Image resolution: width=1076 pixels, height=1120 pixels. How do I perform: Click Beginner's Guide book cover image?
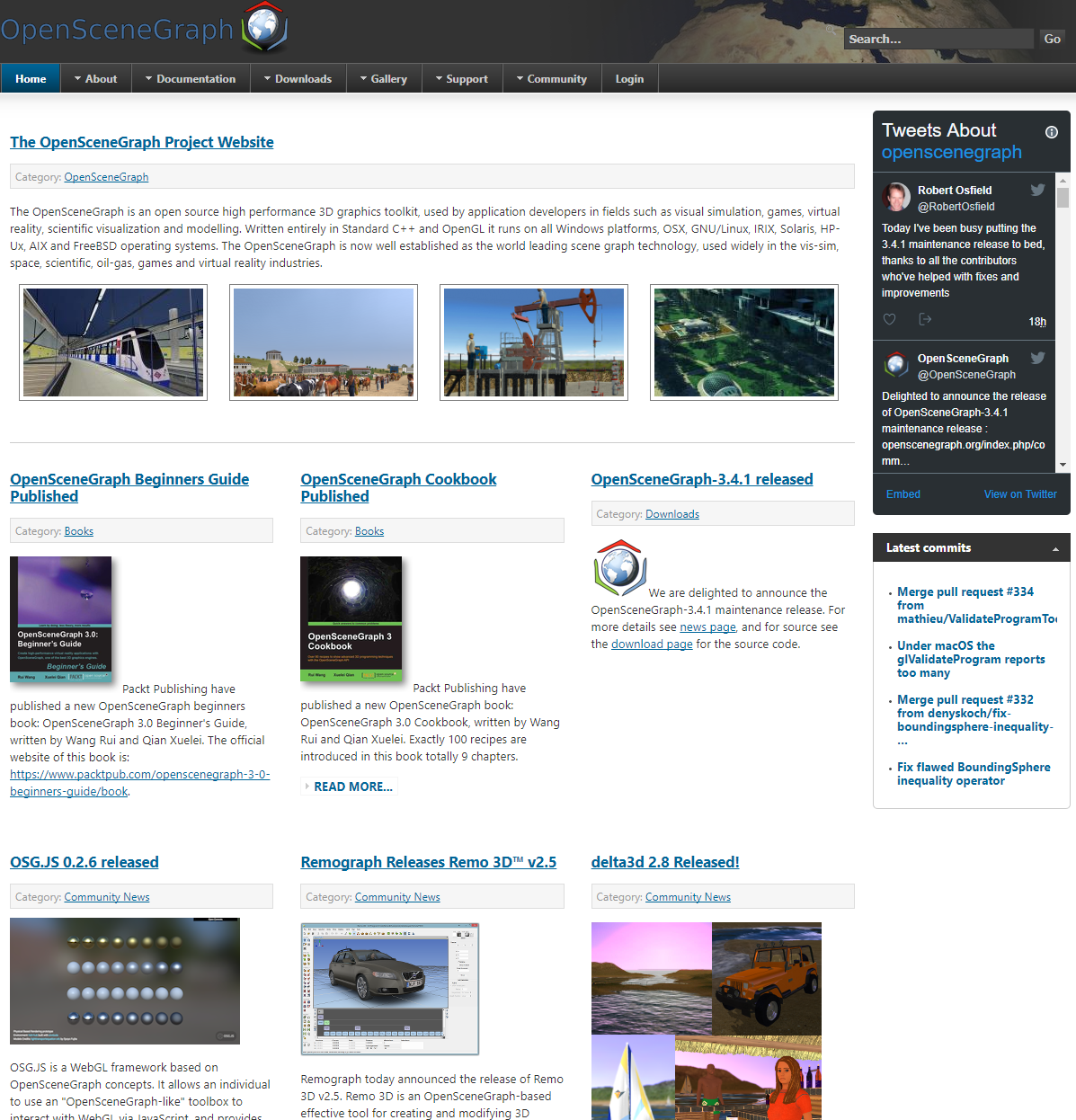point(61,619)
